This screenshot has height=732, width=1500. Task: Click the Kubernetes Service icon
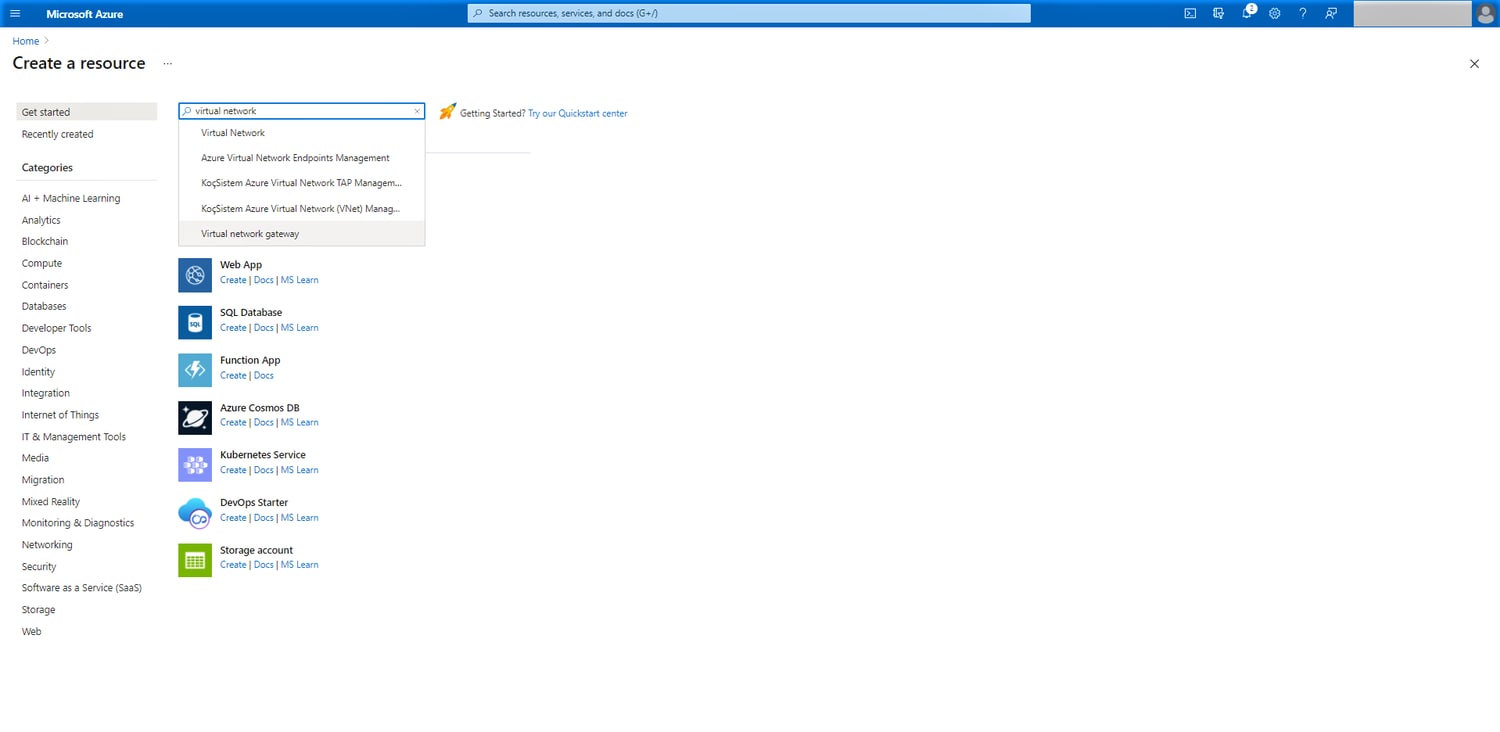[195, 465]
